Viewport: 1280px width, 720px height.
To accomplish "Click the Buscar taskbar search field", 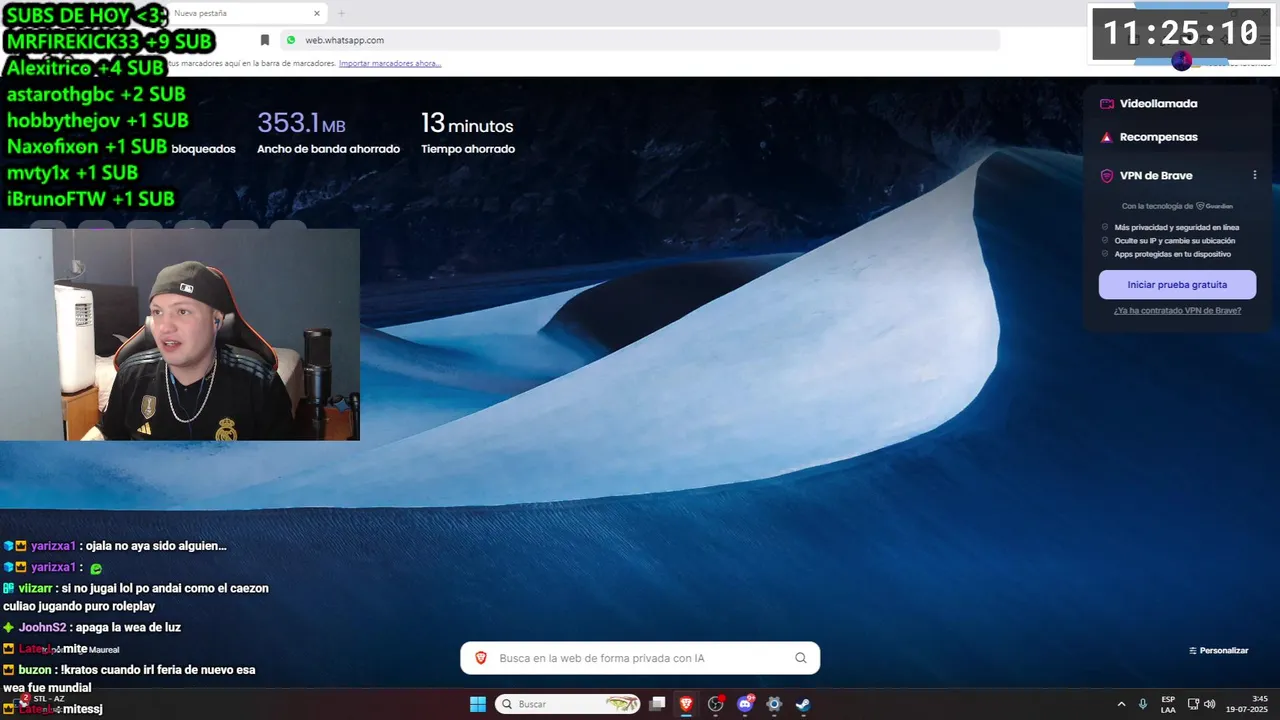I will point(568,704).
